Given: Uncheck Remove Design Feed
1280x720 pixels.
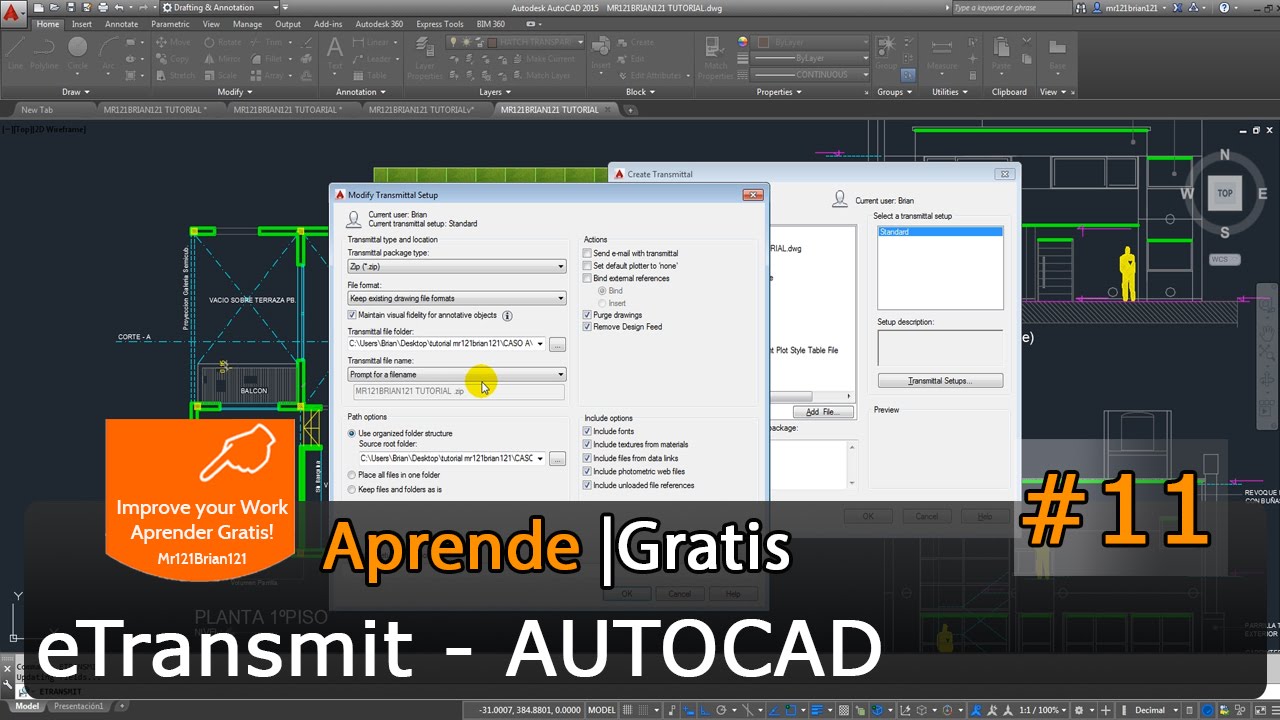Looking at the screenshot, I should pos(588,327).
